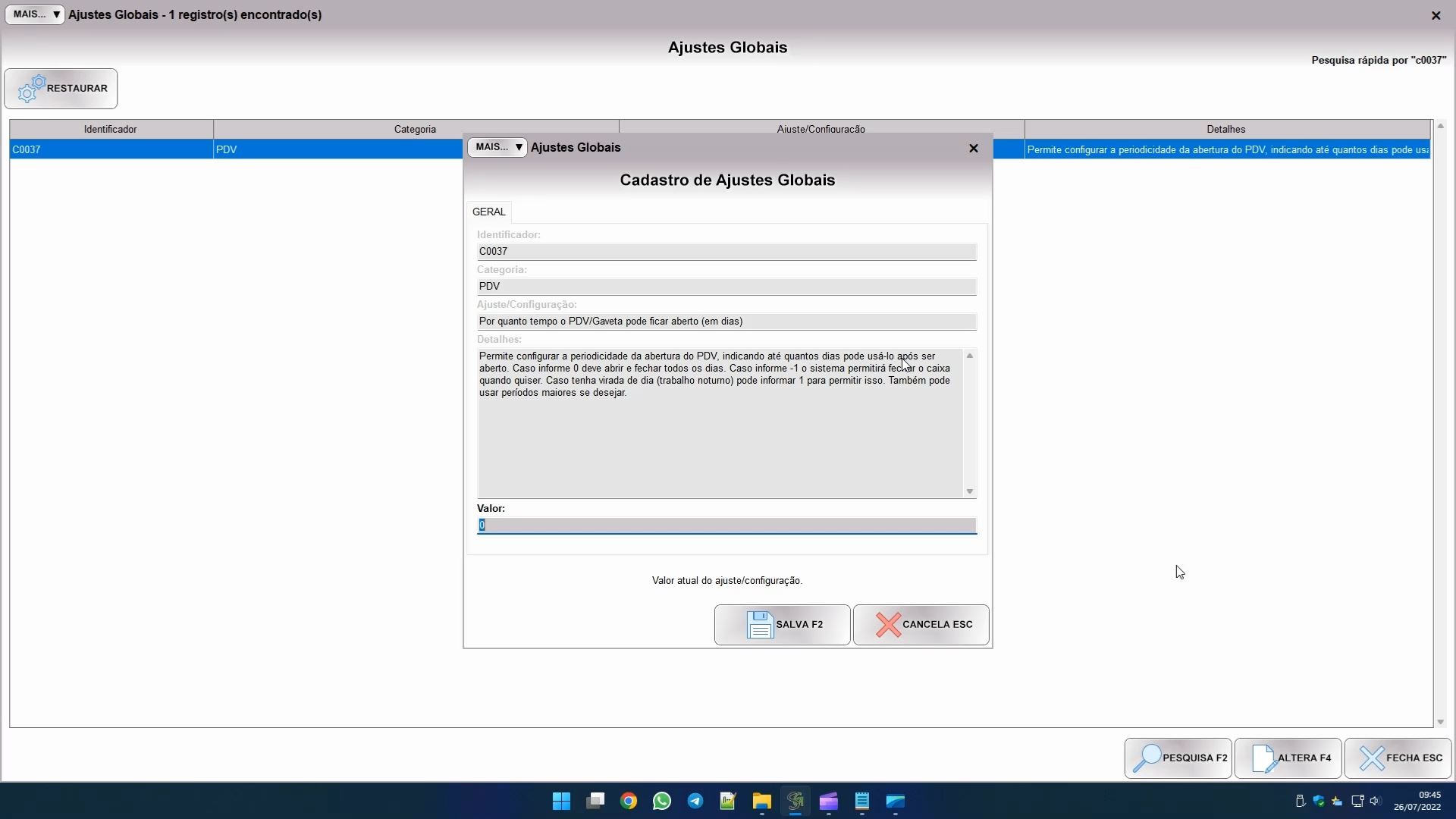This screenshot has height=819, width=1456.
Task: Open Pesquisa F2 search
Action: [1178, 758]
